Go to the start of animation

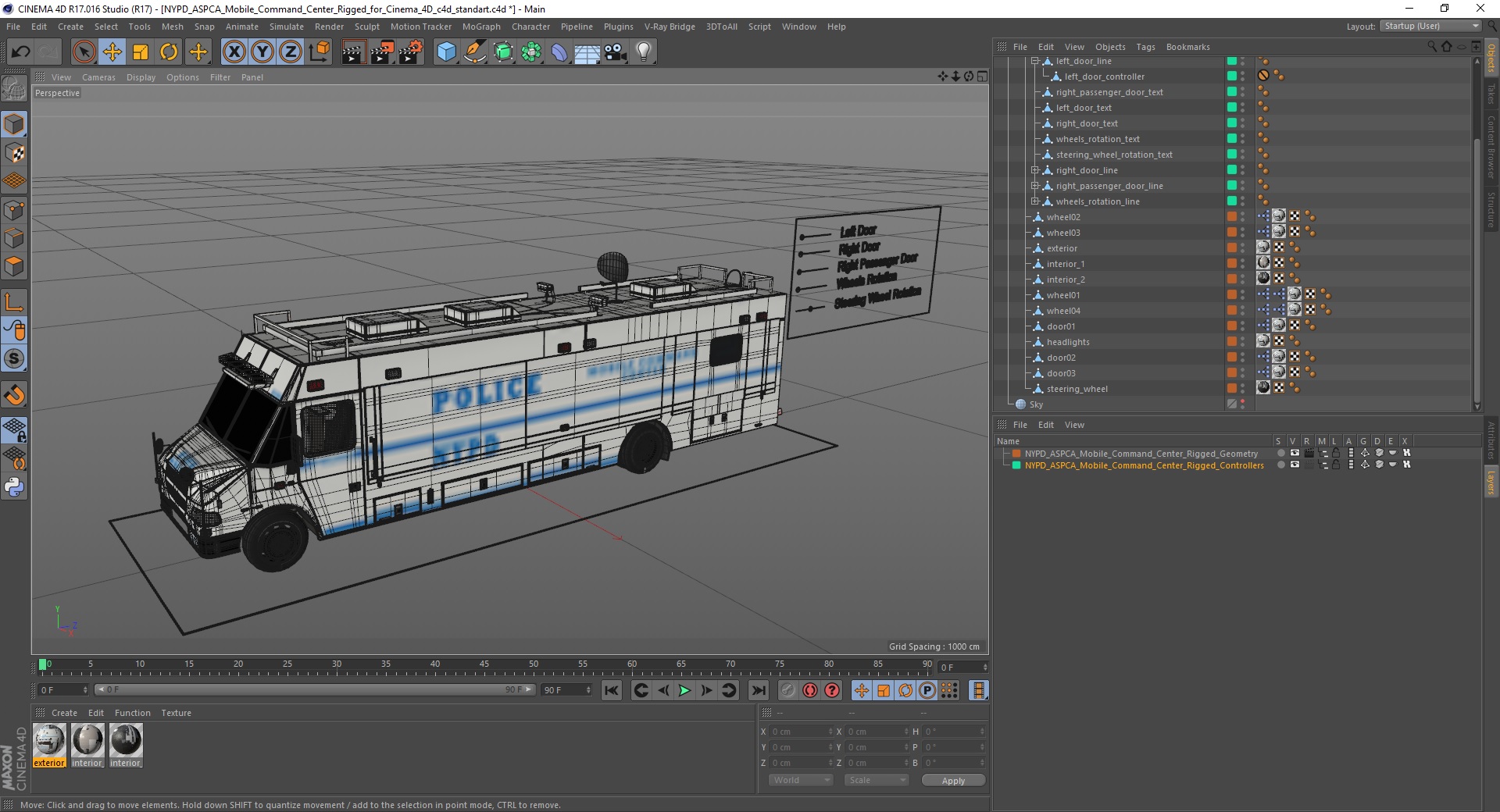tap(612, 690)
